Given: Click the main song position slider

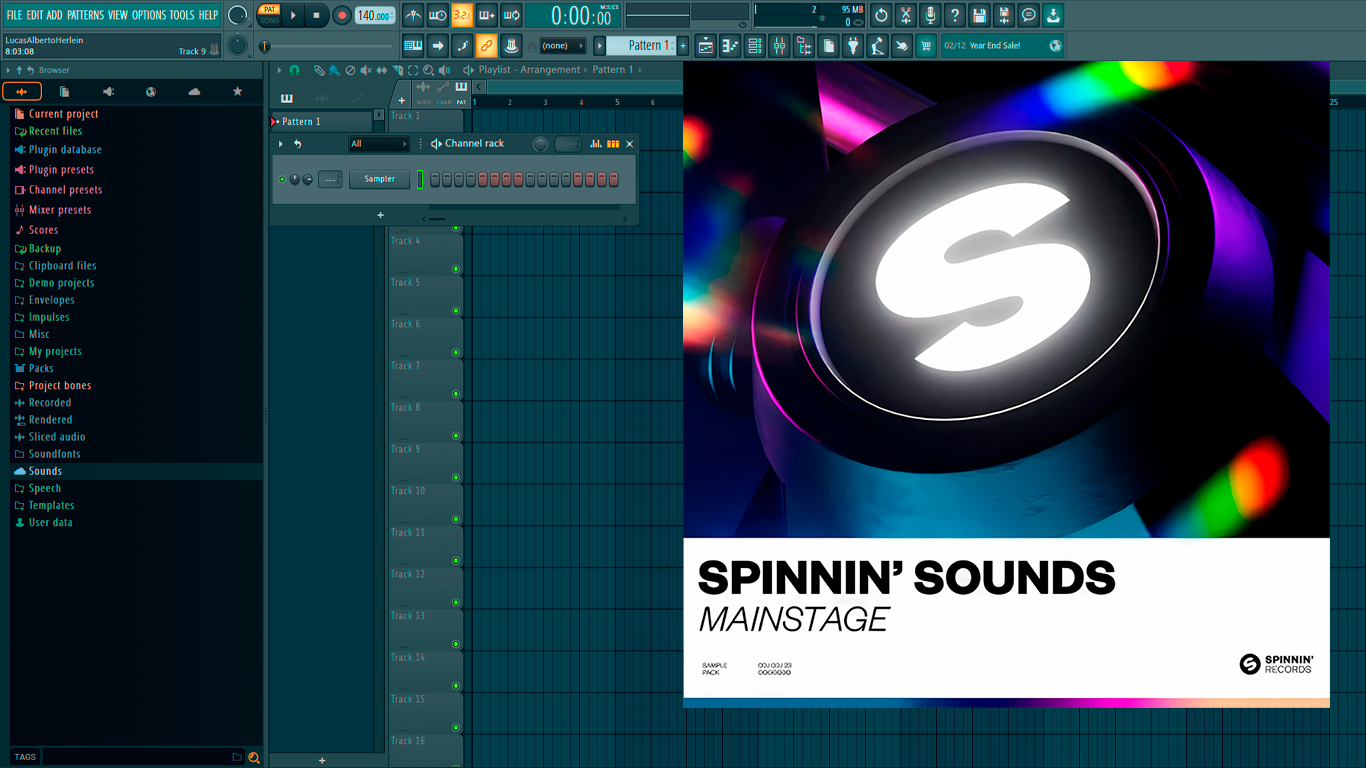Looking at the screenshot, I should [328, 46].
